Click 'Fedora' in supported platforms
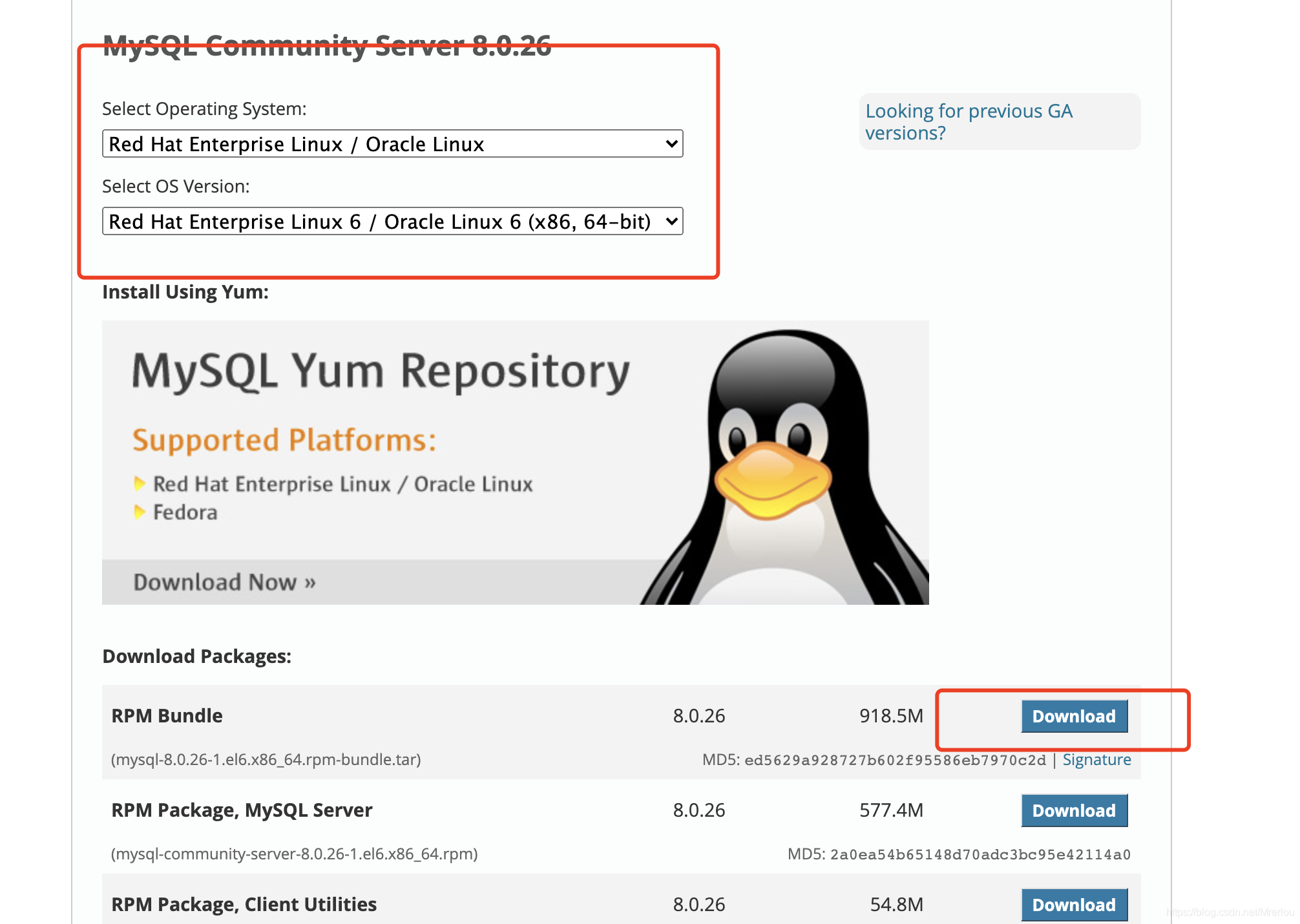This screenshot has width=1300, height=924. 185,512
